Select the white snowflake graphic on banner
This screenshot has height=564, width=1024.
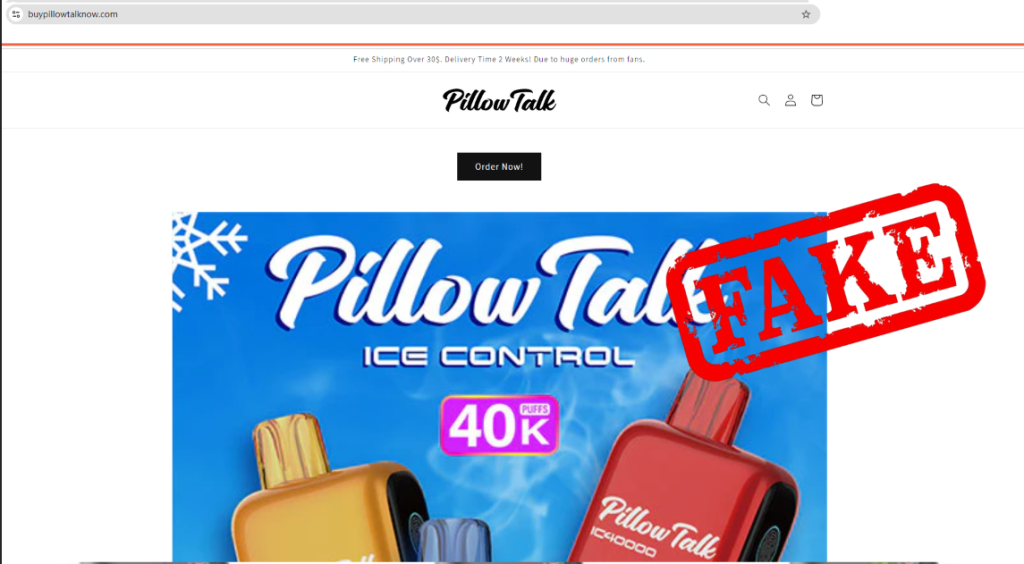point(206,260)
